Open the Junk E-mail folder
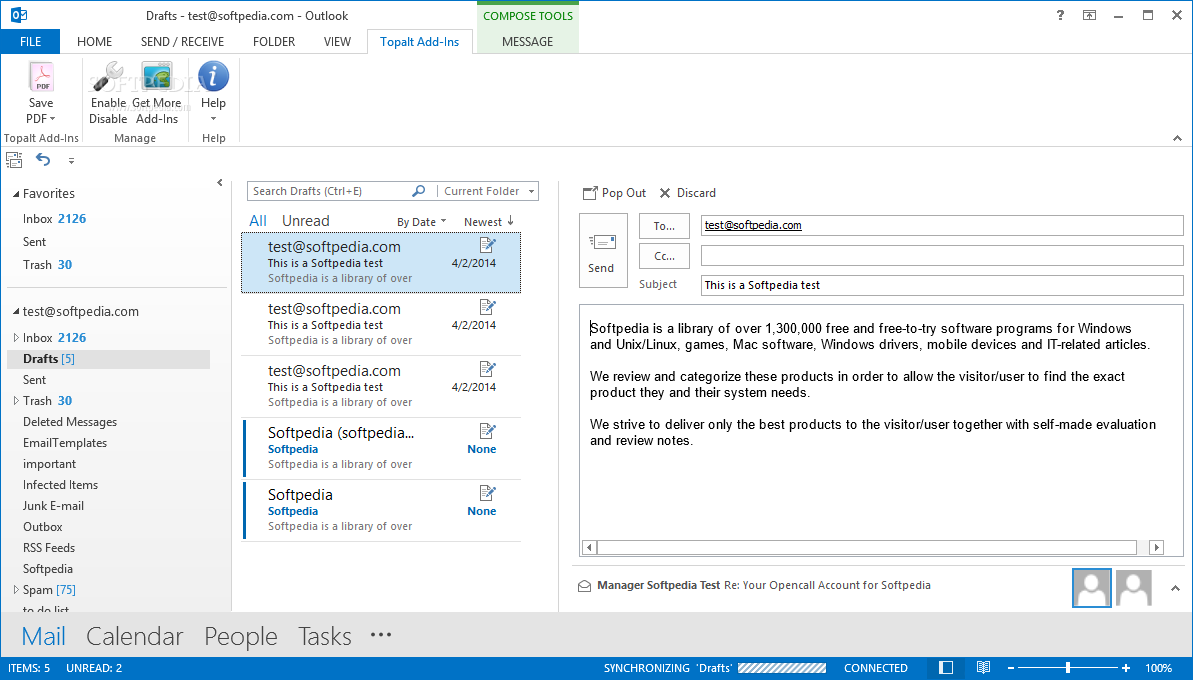This screenshot has width=1193, height=680. point(53,506)
